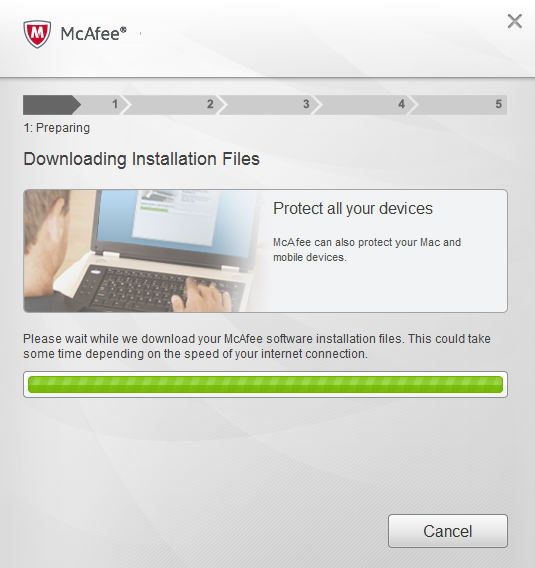This screenshot has height=568, width=535.
Task: Click the Protect all your devices heading
Action: click(x=353, y=209)
